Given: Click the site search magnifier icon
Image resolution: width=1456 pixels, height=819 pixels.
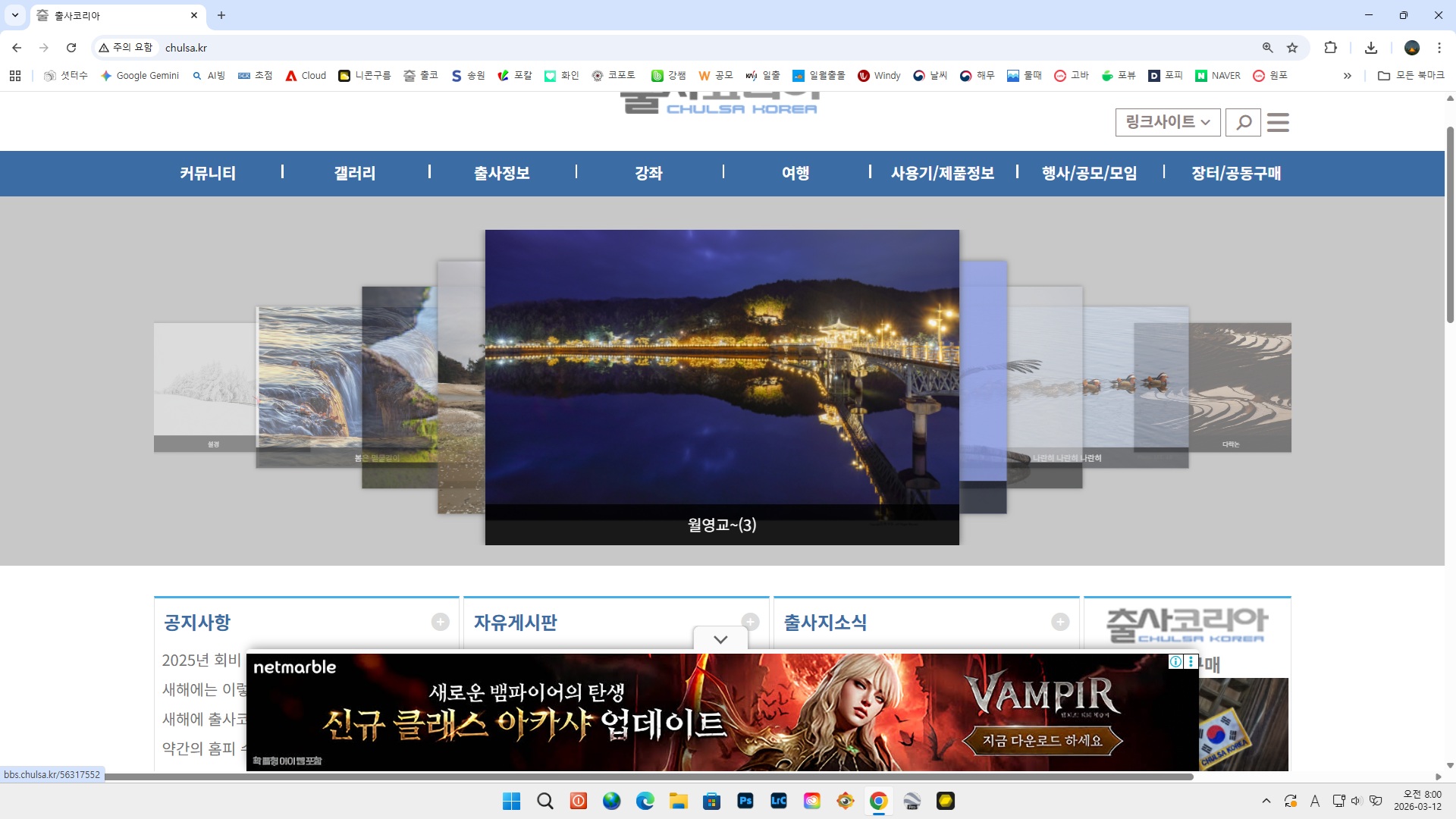Looking at the screenshot, I should (1243, 122).
